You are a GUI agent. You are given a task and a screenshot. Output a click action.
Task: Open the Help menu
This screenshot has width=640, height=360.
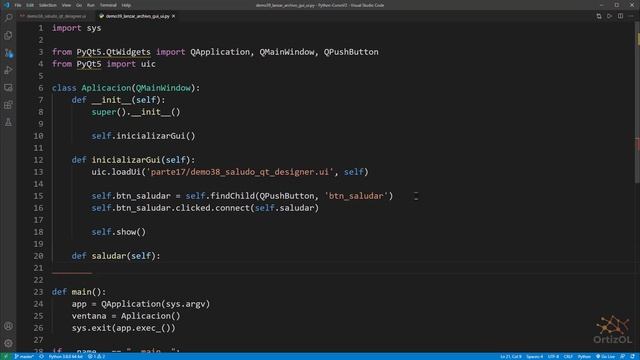click(126, 5)
